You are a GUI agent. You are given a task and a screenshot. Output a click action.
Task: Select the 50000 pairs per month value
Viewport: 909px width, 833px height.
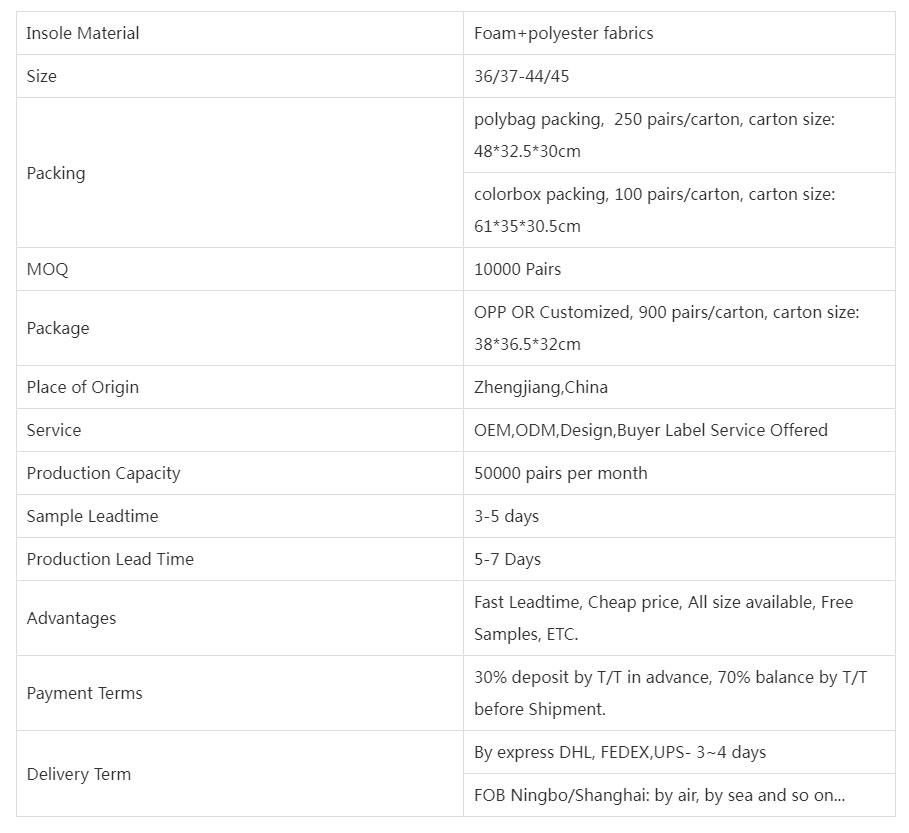pyautogui.click(x=560, y=473)
